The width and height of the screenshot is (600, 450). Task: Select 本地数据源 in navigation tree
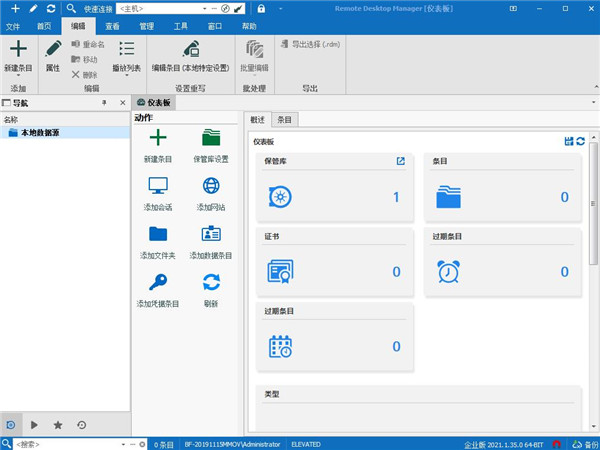click(65, 133)
